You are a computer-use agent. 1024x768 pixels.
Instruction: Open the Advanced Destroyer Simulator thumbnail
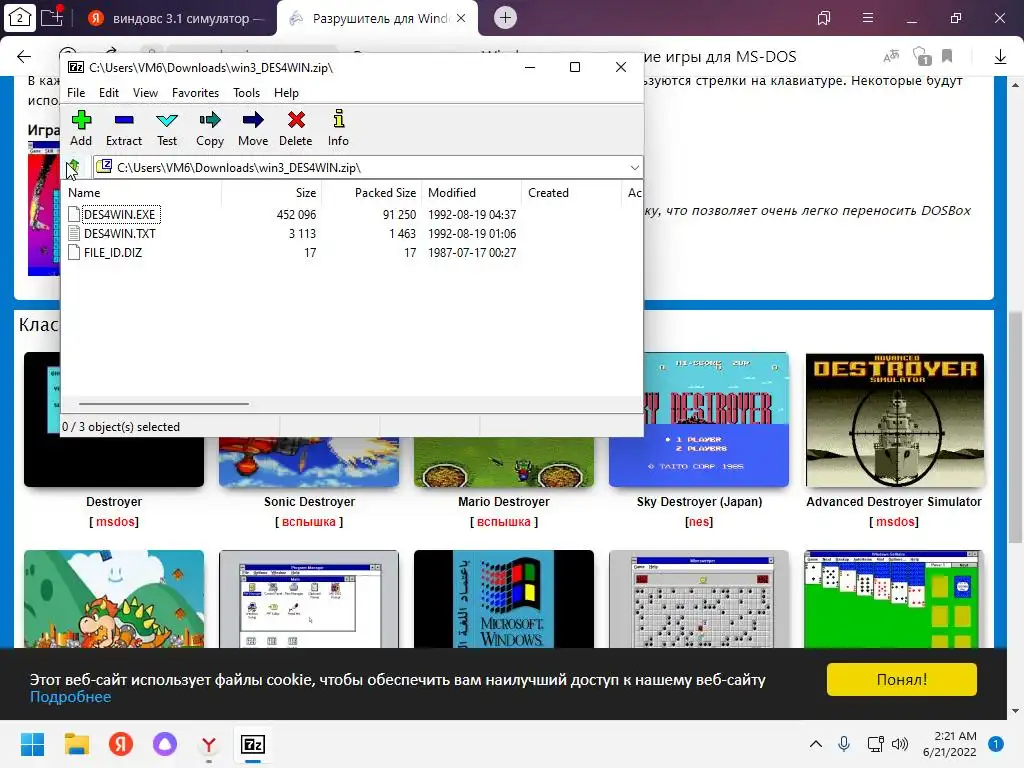[x=894, y=421]
